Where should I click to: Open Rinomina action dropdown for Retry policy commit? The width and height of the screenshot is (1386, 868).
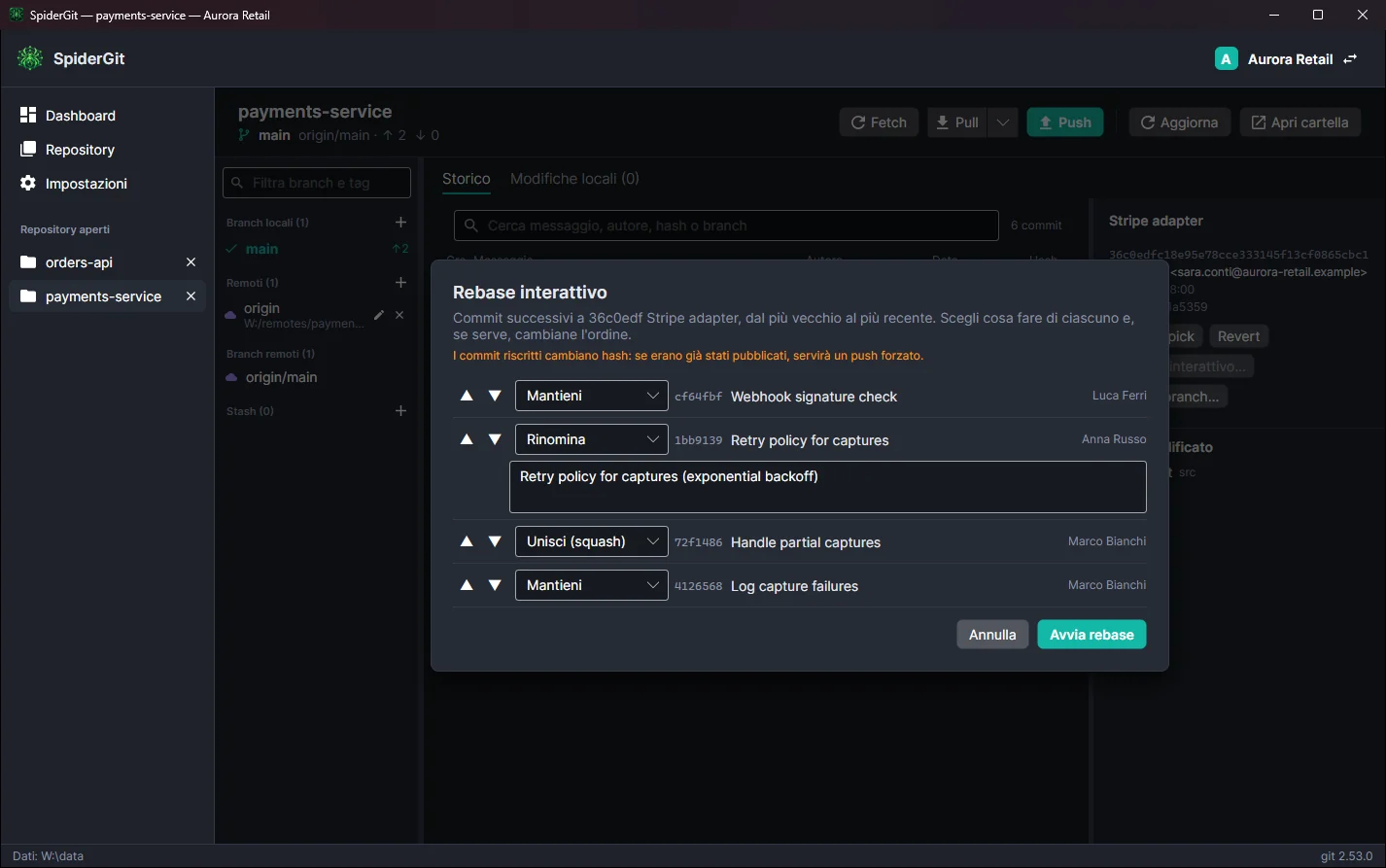point(592,439)
